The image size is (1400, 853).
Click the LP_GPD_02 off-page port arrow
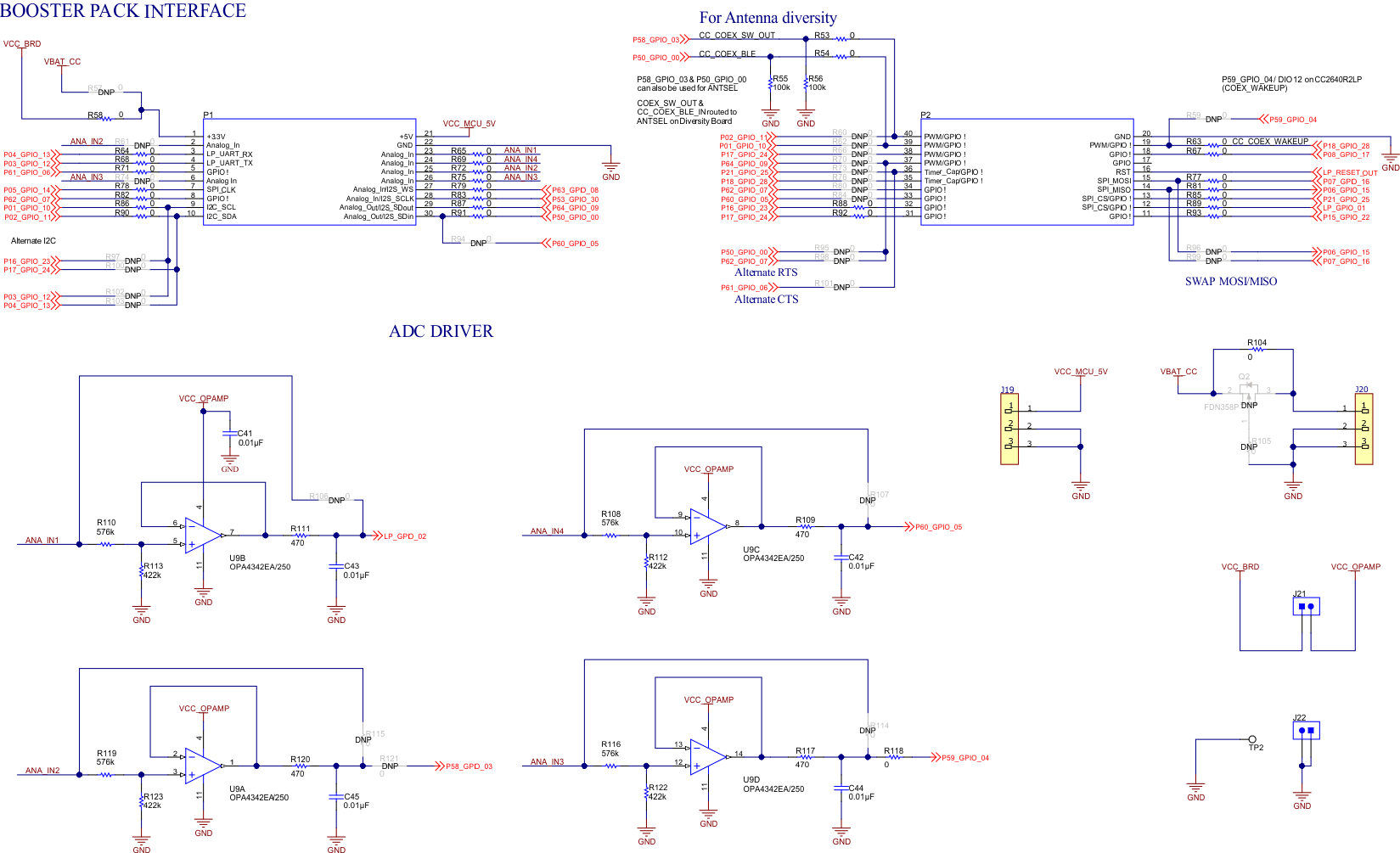(377, 536)
